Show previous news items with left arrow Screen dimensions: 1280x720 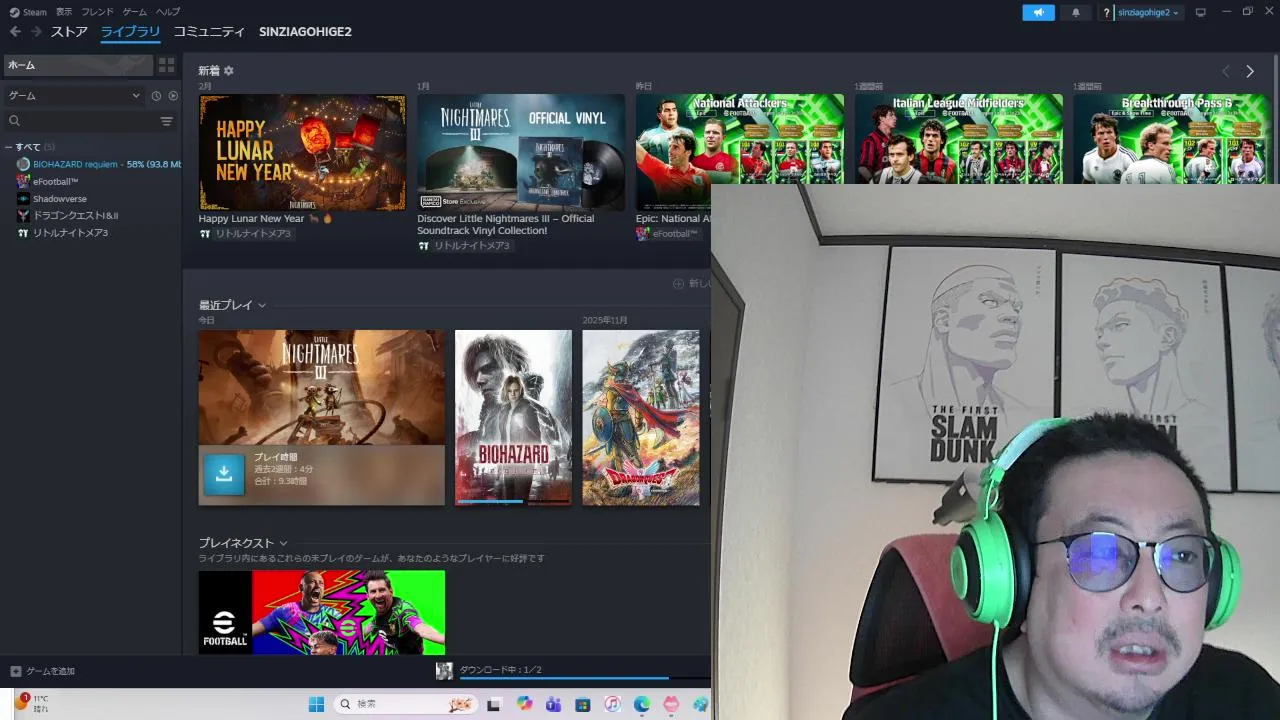tap(1226, 71)
